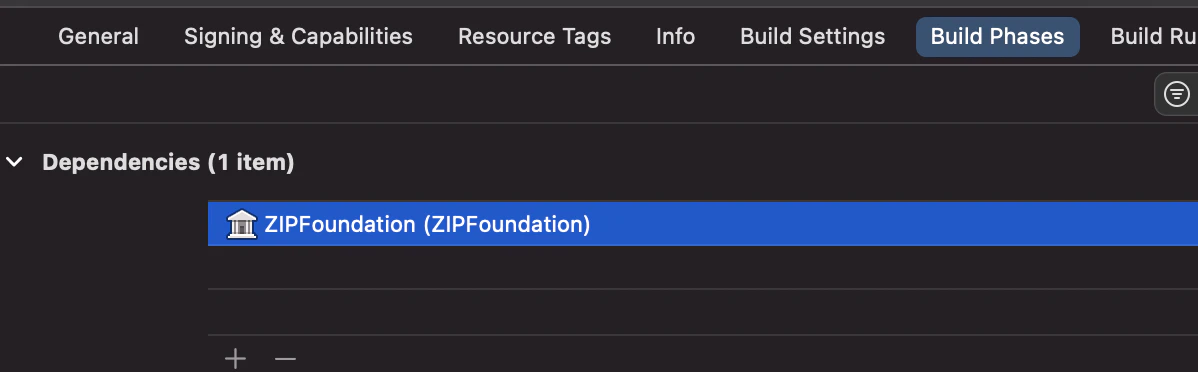Screen dimensions: 1198x372
Task: Switch to the Build Settings tab
Action: click(x=812, y=37)
